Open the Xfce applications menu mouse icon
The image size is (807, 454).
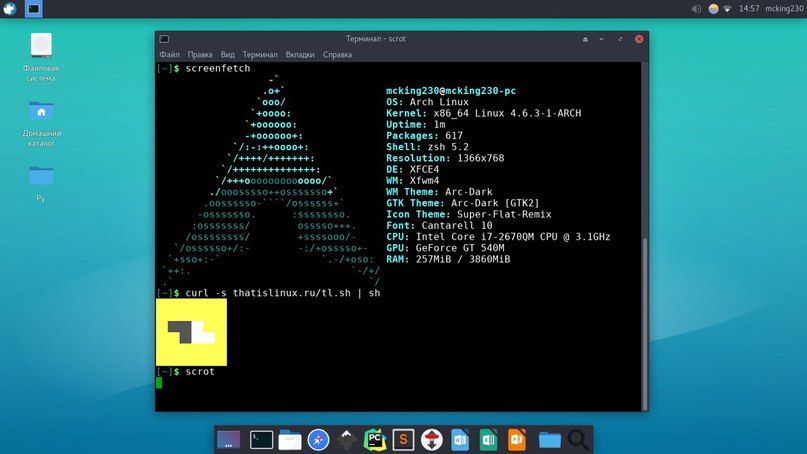[x=9, y=8]
